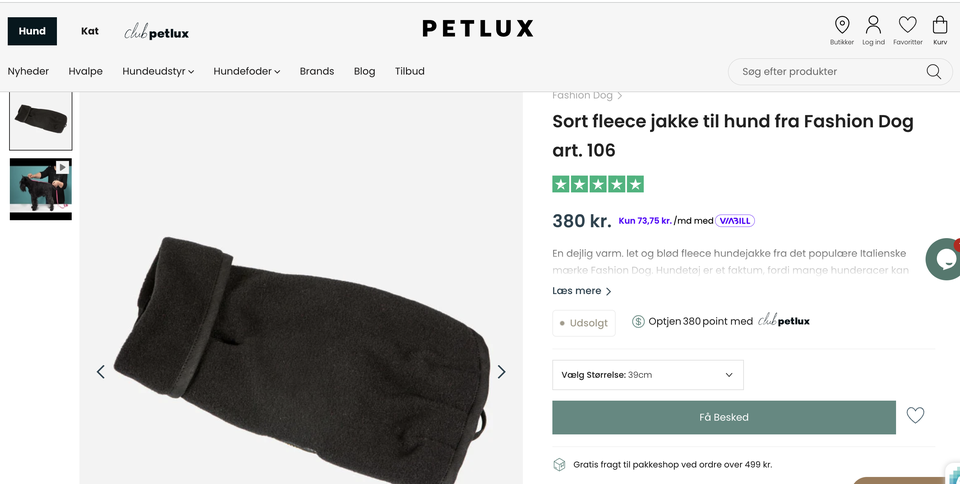Show previous product image with left arrow

pyautogui.click(x=101, y=372)
